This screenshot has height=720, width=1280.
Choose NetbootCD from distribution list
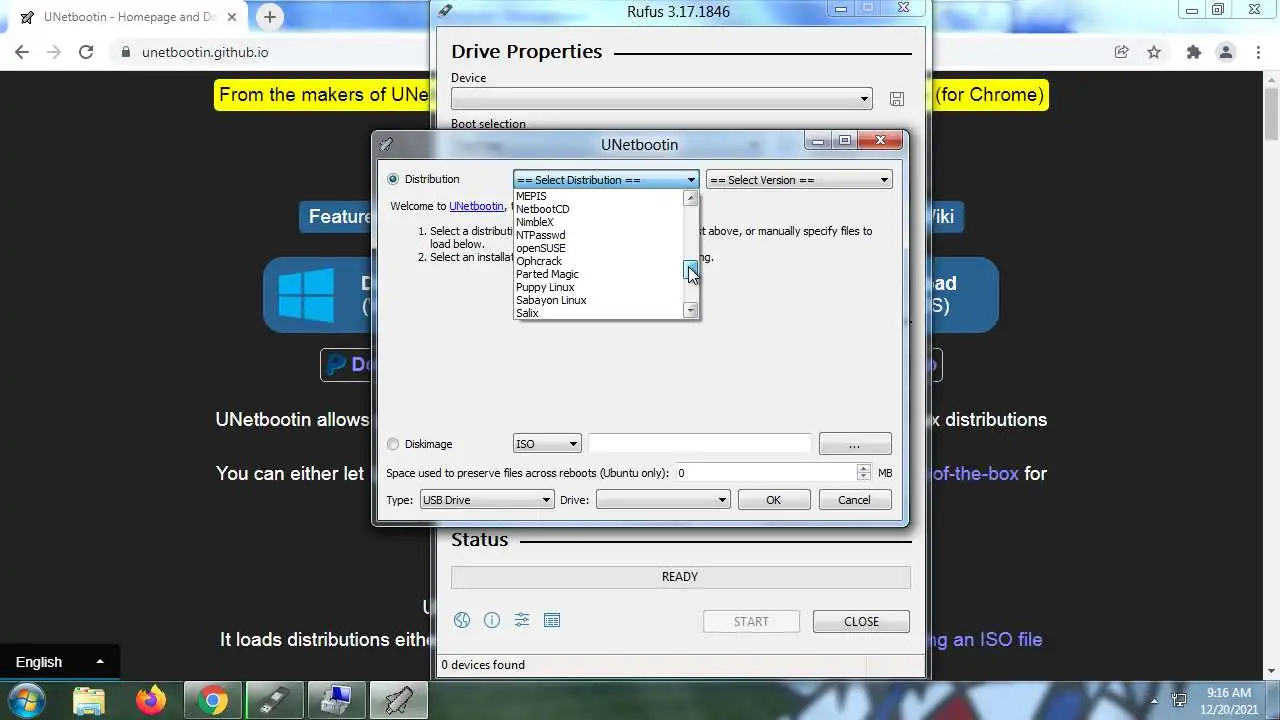click(x=598, y=209)
